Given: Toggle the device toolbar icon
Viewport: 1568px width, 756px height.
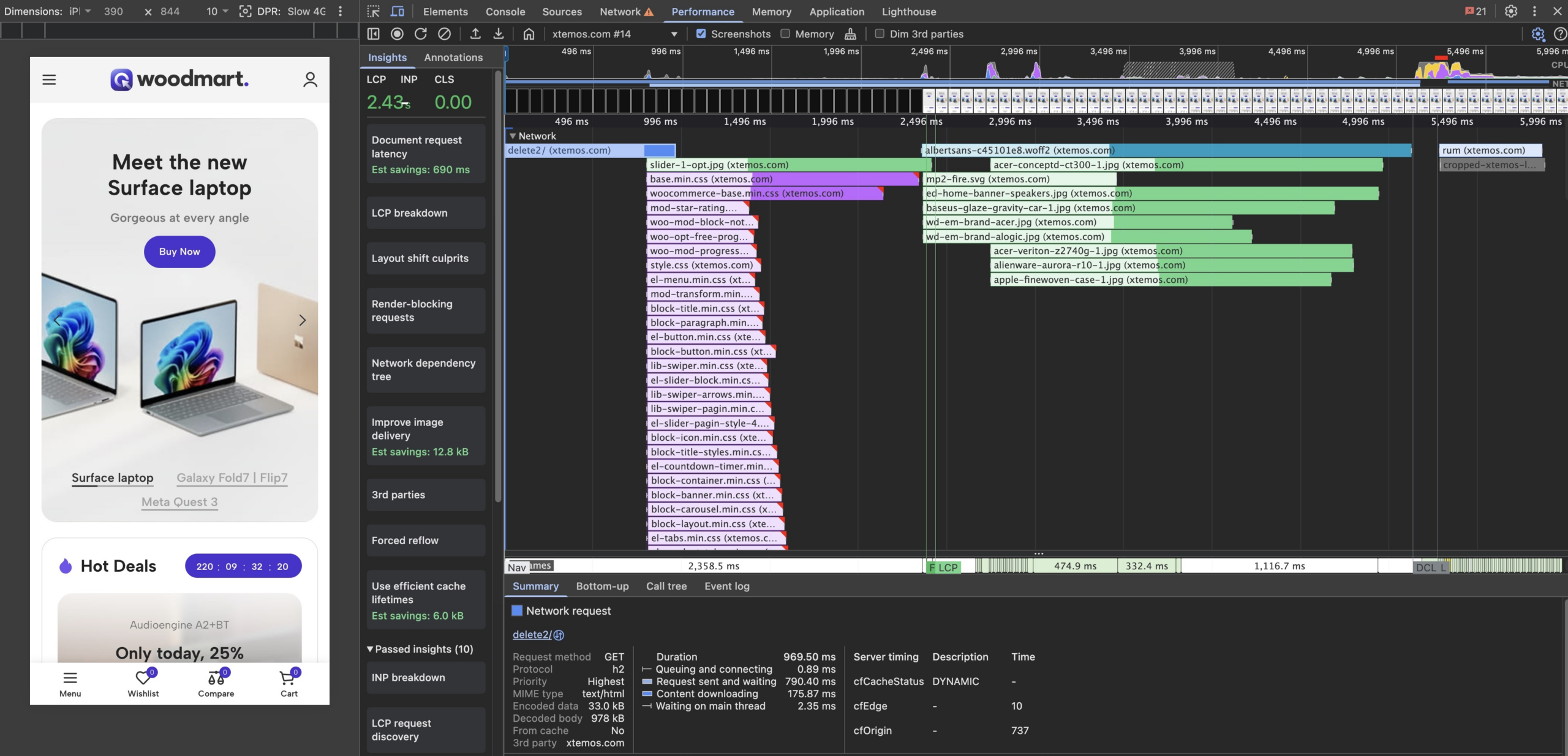Looking at the screenshot, I should [x=398, y=12].
